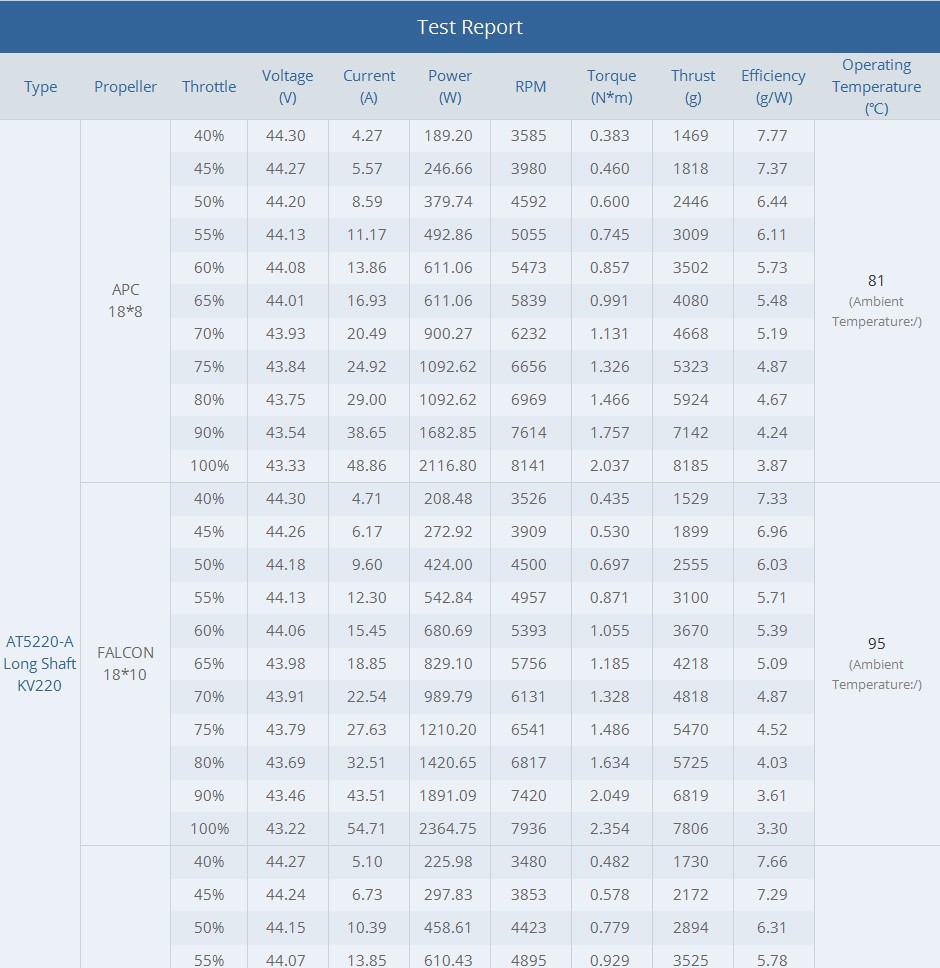The height and width of the screenshot is (968, 940).
Task: Click torque value 2.037
Action: 609,466
